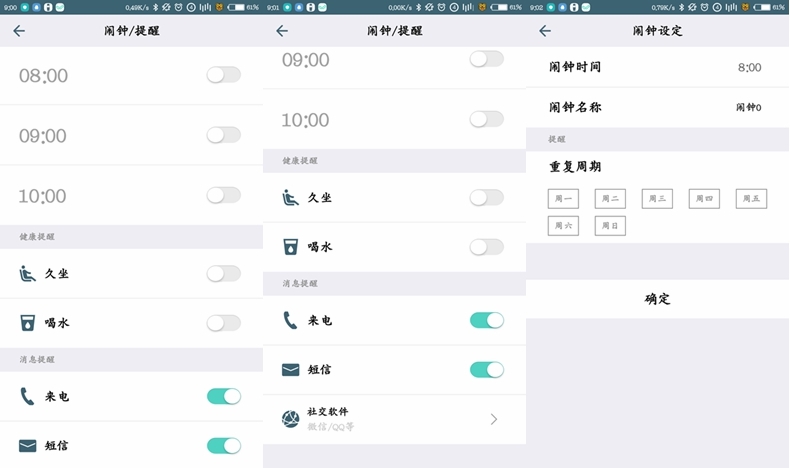Select 周五 repeat day
Viewport: 790px width, 468px height.
(x=751, y=198)
